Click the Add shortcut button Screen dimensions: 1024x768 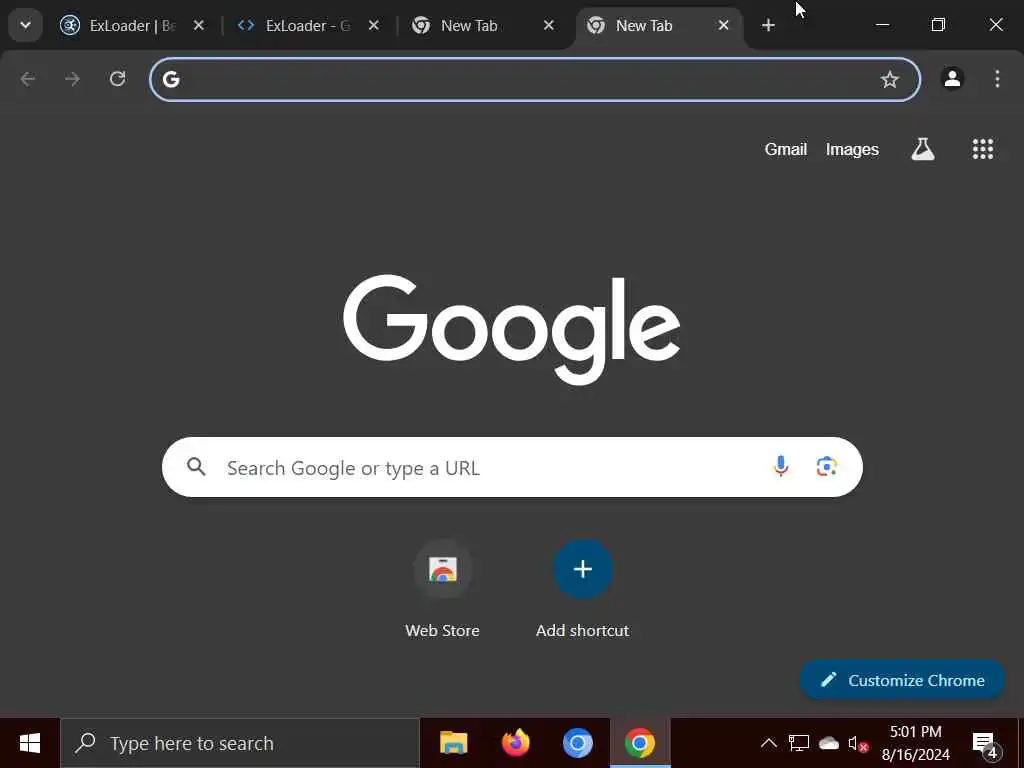pos(583,590)
